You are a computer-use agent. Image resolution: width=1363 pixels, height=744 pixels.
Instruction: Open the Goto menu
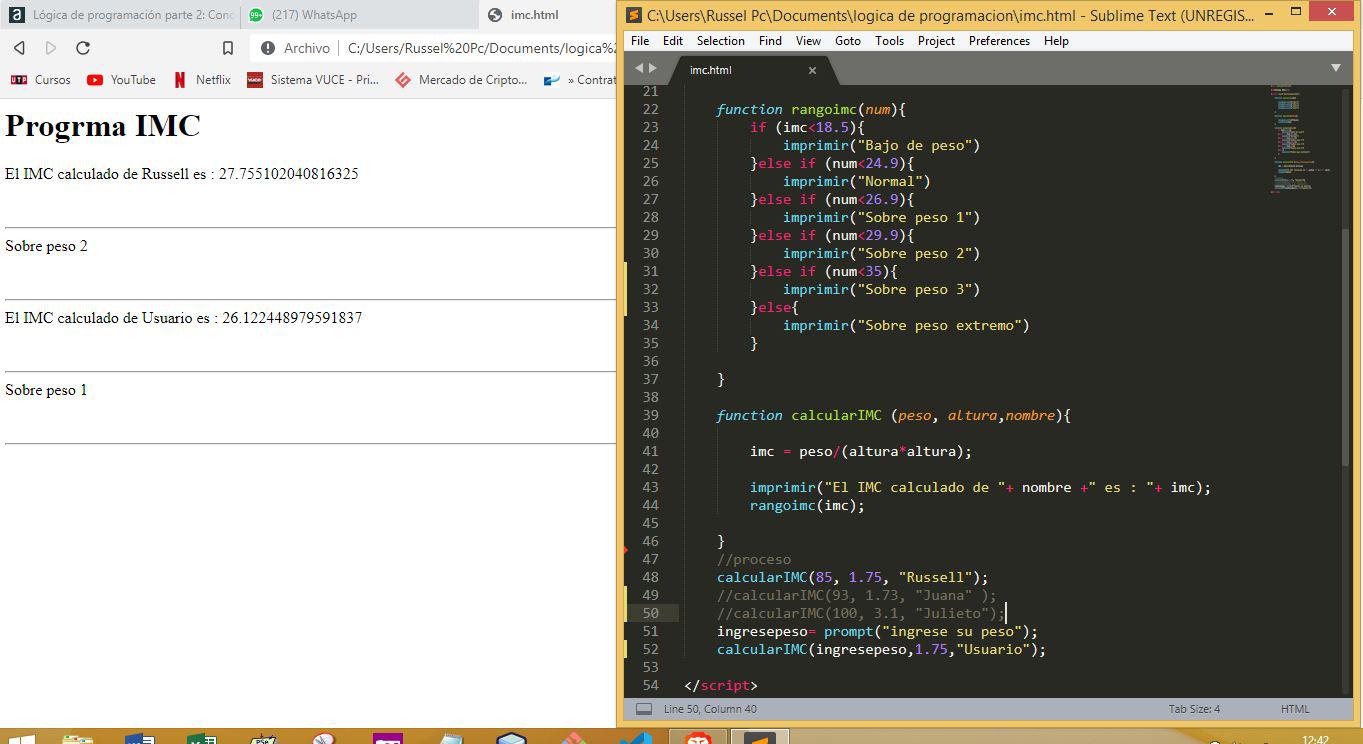point(848,41)
